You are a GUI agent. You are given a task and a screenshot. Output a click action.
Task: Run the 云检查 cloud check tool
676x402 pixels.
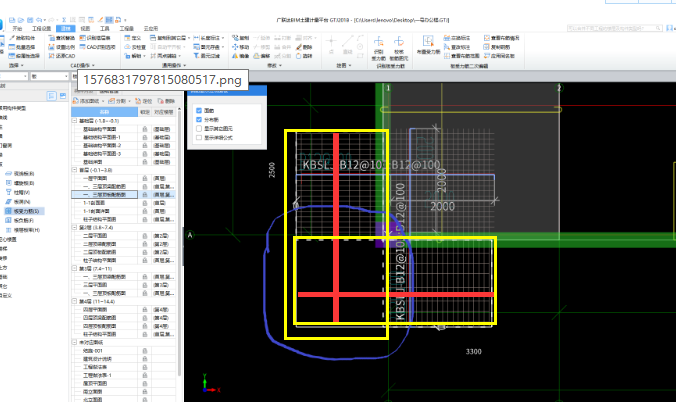pyautogui.click(x=135, y=47)
